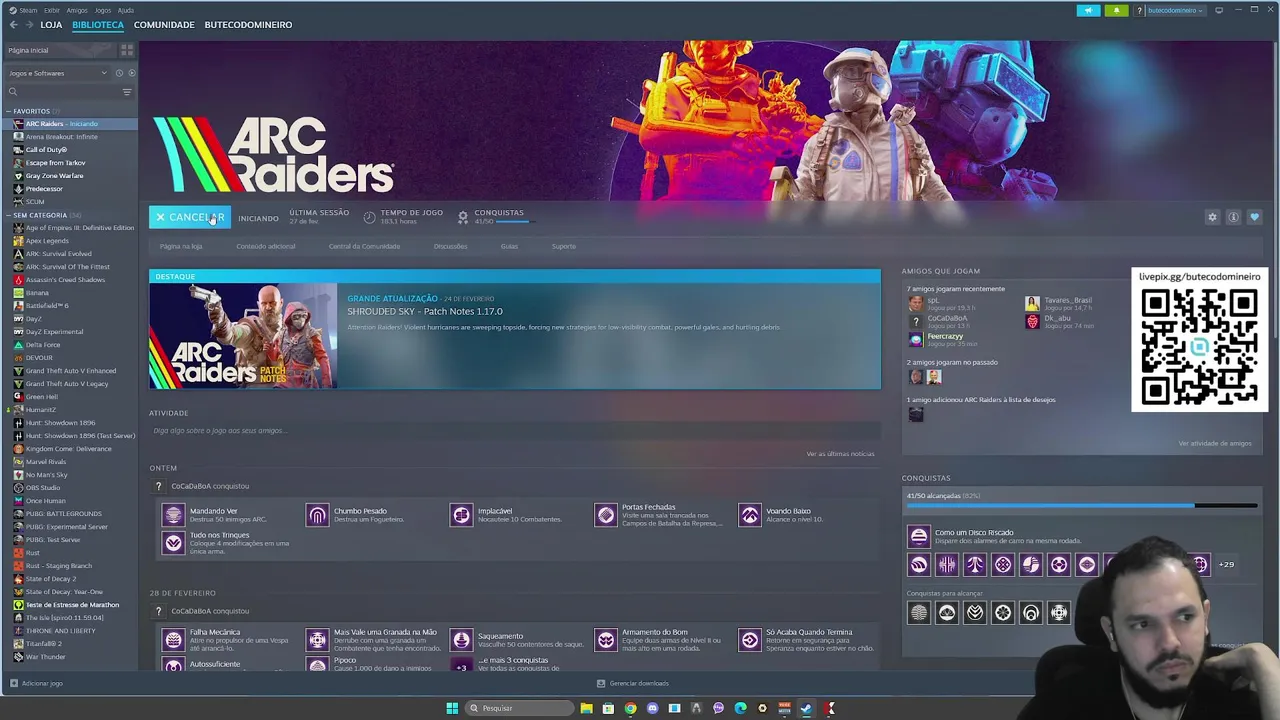
Task: Go back with the navigation arrow
Action: pyautogui.click(x=13, y=24)
